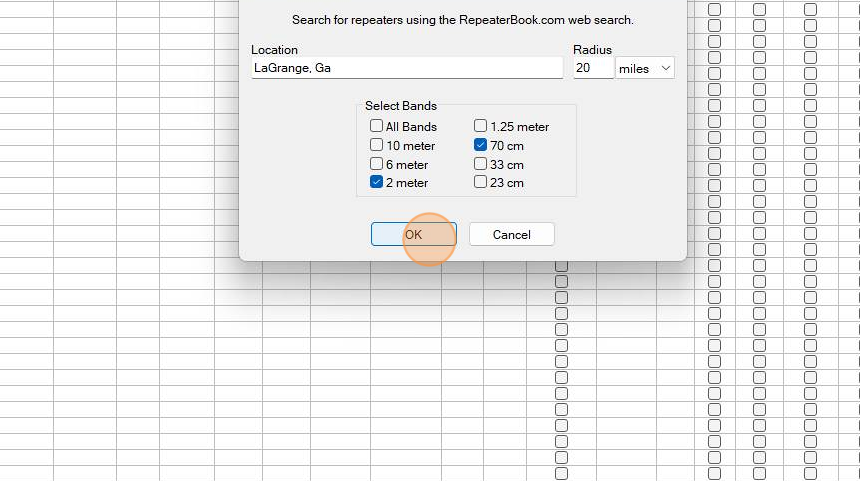
Task: Enable the 33 cm band checkbox
Action: [480, 163]
